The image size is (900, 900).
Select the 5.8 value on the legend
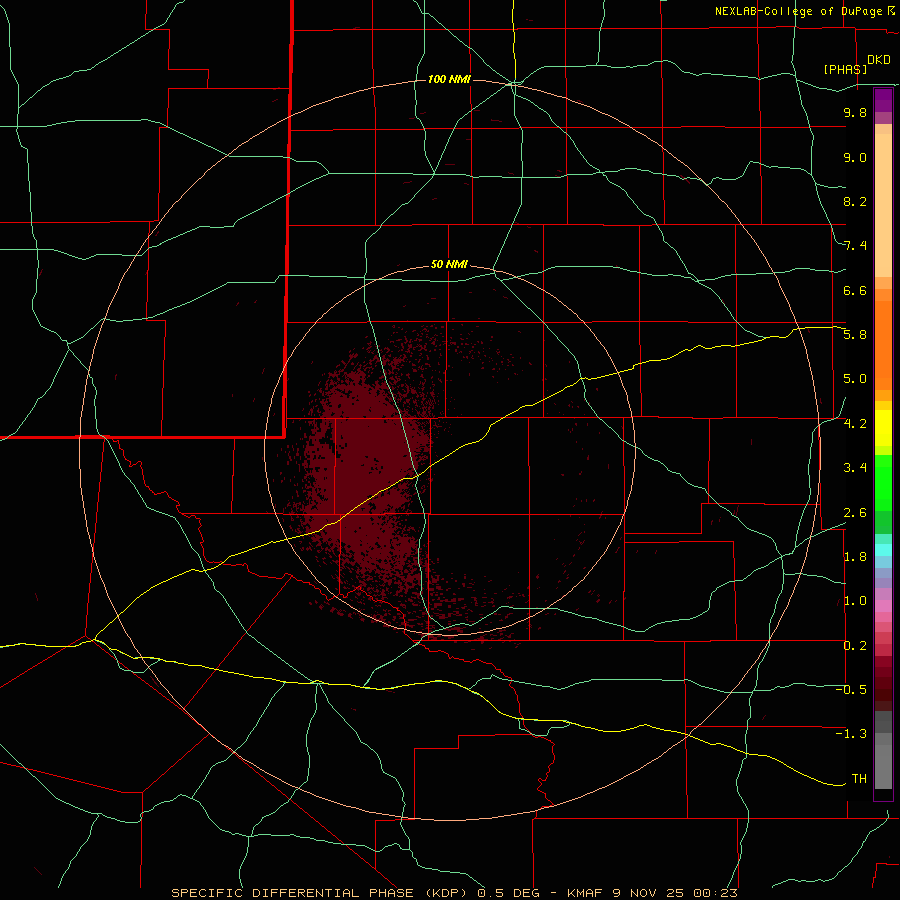(x=855, y=335)
